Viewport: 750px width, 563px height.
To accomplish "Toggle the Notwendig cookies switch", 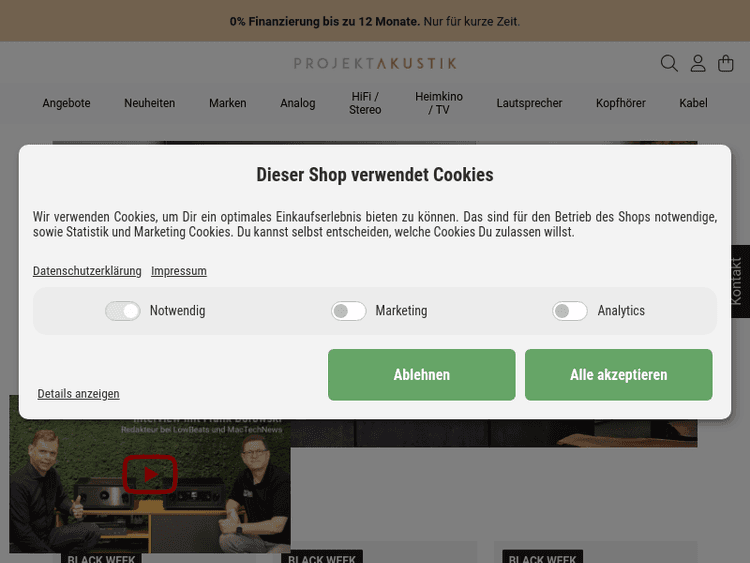I will pos(123,311).
